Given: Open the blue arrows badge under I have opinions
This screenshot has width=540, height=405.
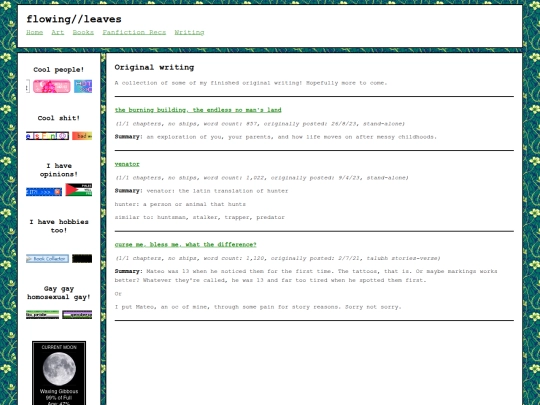Looking at the screenshot, I should pos(44,192).
